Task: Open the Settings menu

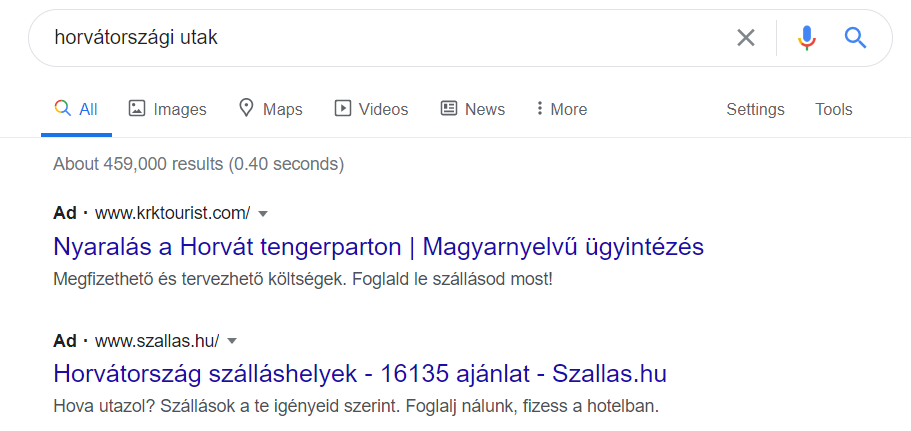Action: [755, 109]
